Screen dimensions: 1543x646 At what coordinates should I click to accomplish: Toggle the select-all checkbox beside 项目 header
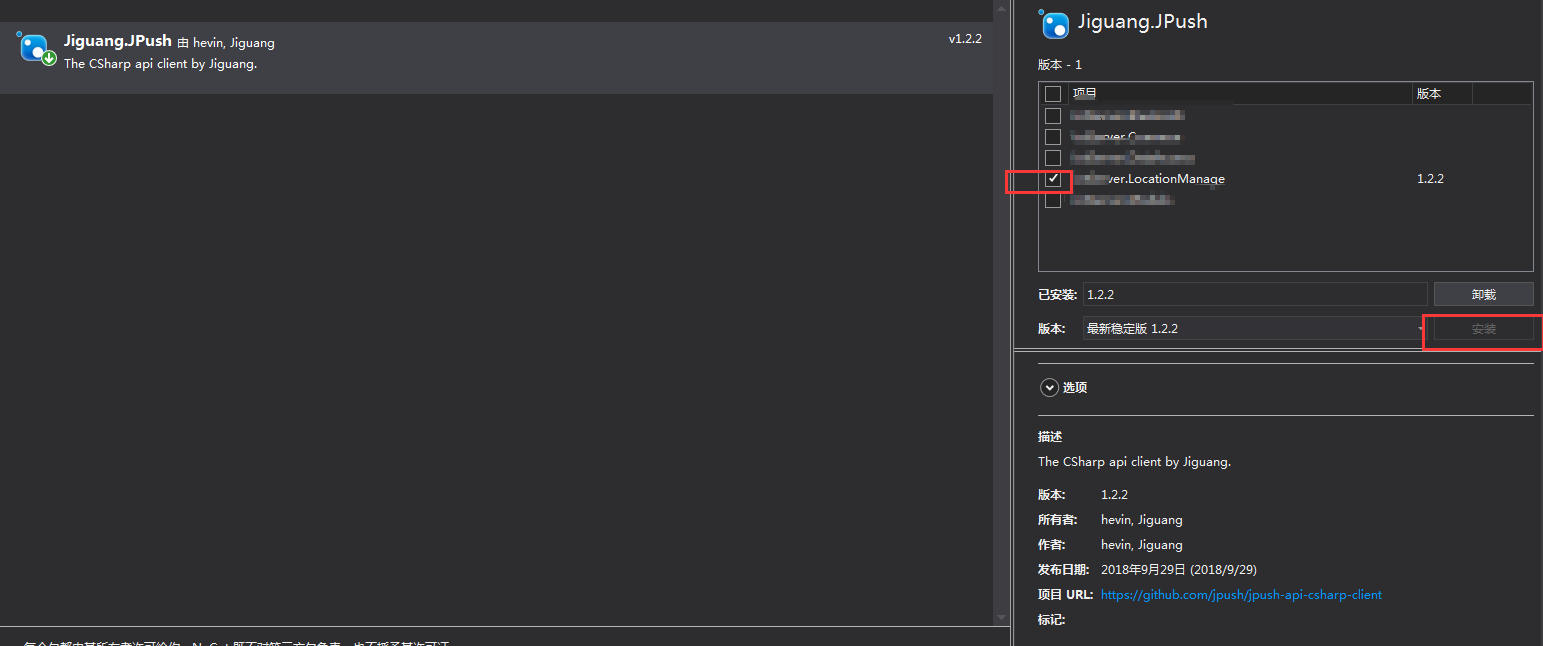(1053, 94)
